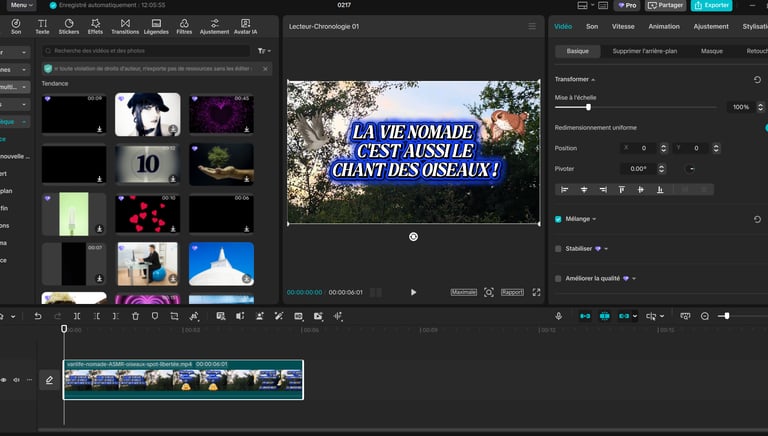Open the Masque sub-tab

[711, 50]
